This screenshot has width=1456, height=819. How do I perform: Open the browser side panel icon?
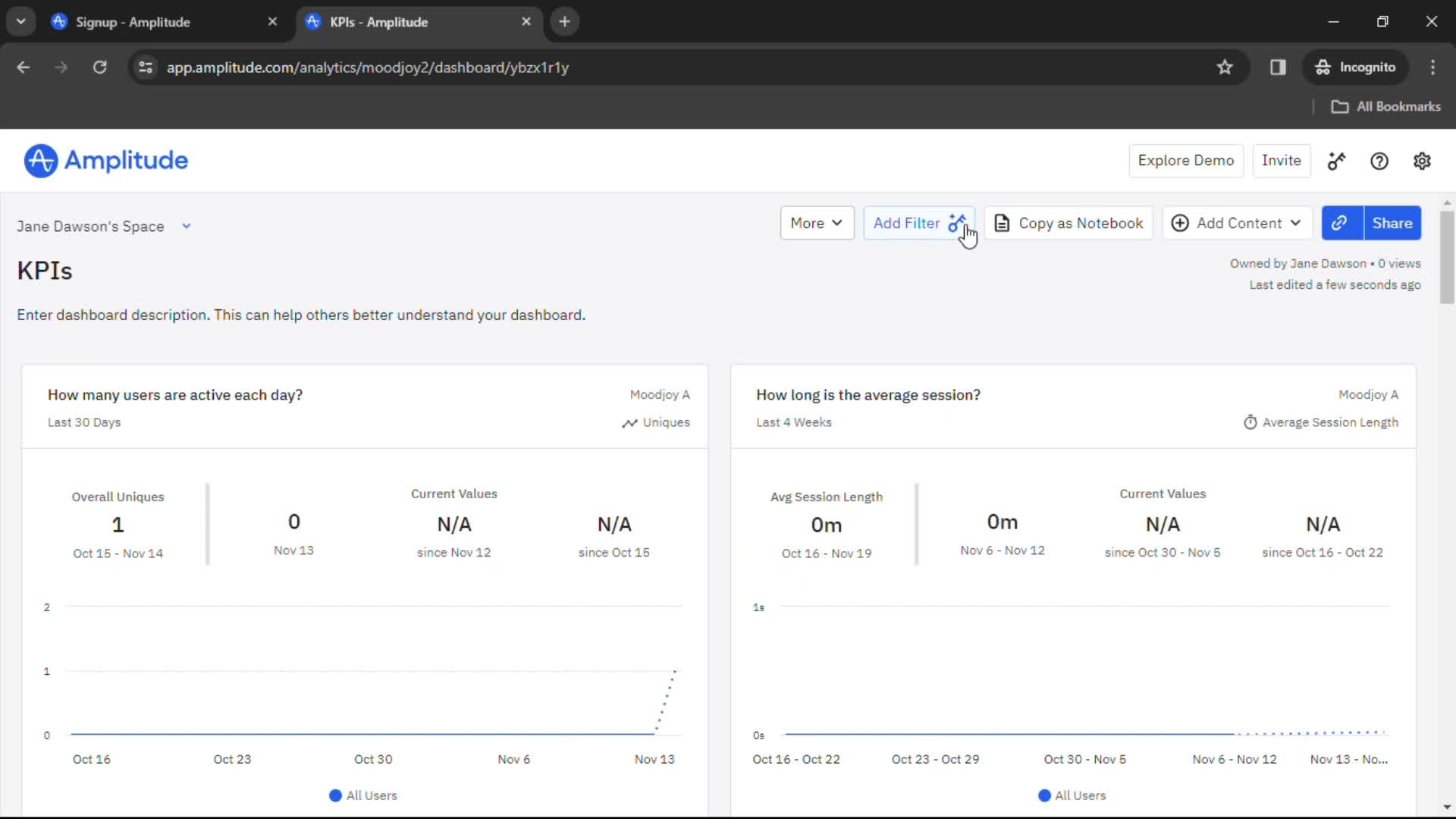click(1278, 67)
